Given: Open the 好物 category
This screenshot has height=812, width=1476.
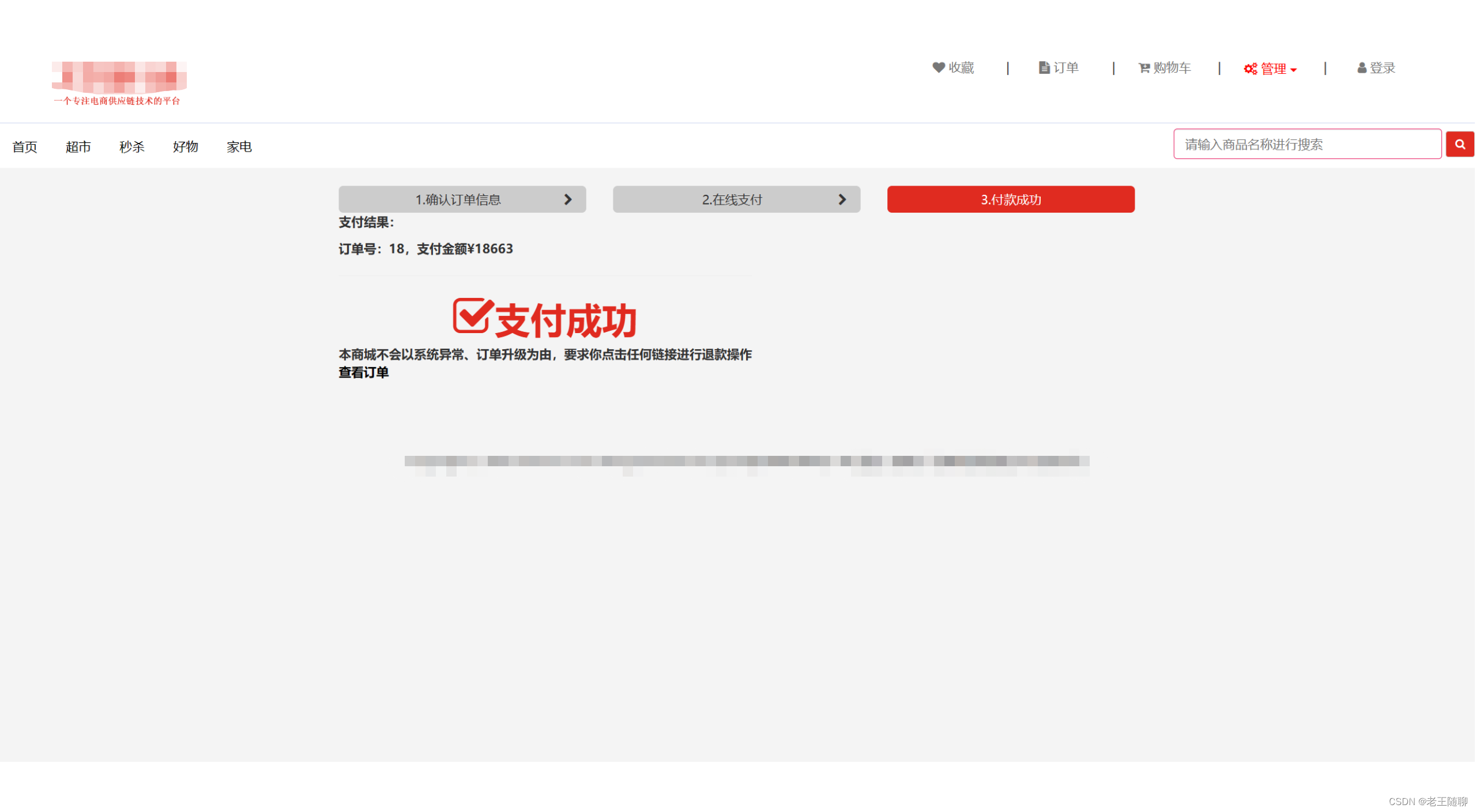Looking at the screenshot, I should click(x=186, y=147).
